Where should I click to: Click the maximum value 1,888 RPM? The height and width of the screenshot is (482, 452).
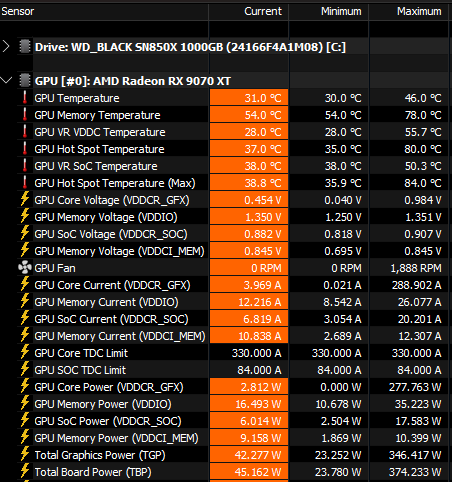pos(416,268)
